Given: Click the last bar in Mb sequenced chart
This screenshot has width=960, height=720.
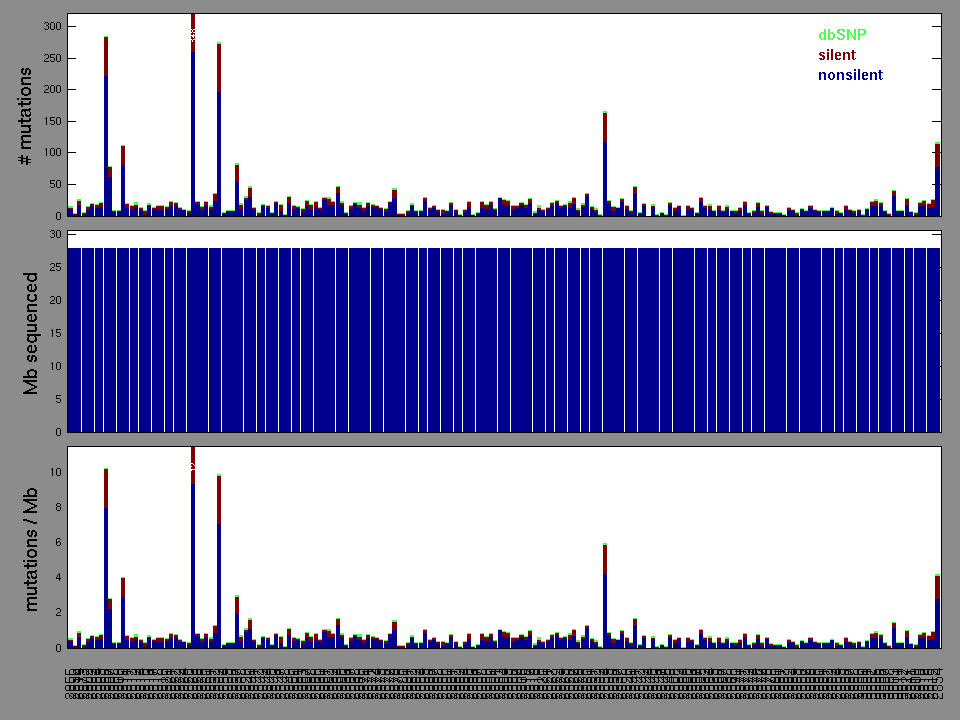Looking at the screenshot, I should [x=935, y=340].
